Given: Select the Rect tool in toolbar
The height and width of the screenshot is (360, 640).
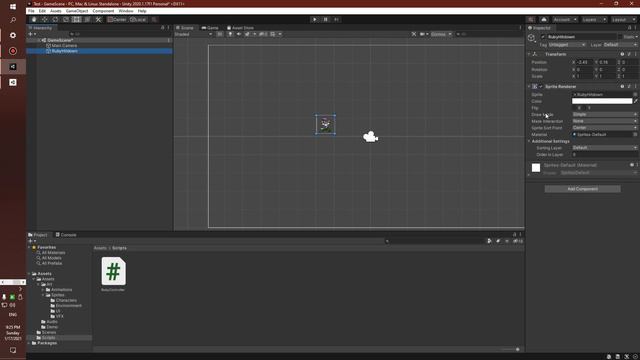Looking at the screenshot, I should [x=76, y=20].
